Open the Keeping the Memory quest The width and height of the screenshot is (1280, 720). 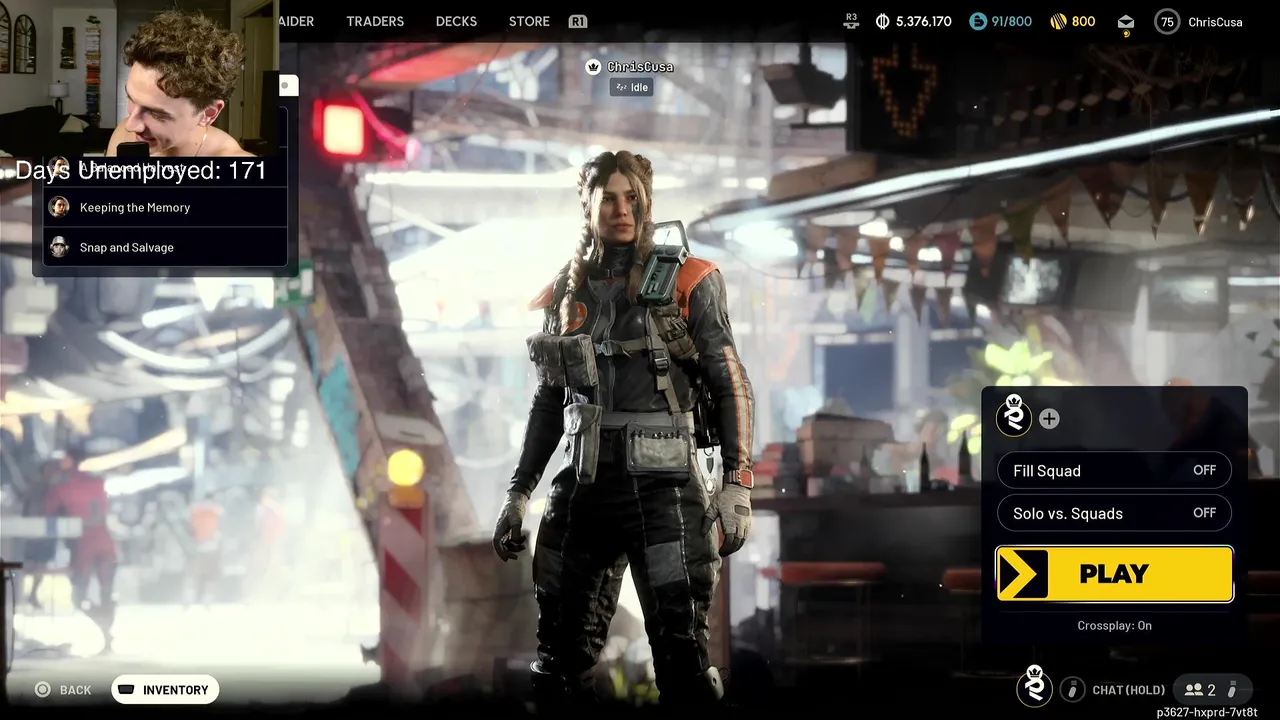coord(166,207)
